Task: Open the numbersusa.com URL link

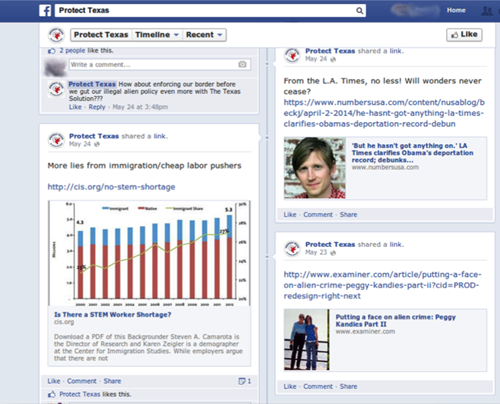Action: [x=384, y=113]
